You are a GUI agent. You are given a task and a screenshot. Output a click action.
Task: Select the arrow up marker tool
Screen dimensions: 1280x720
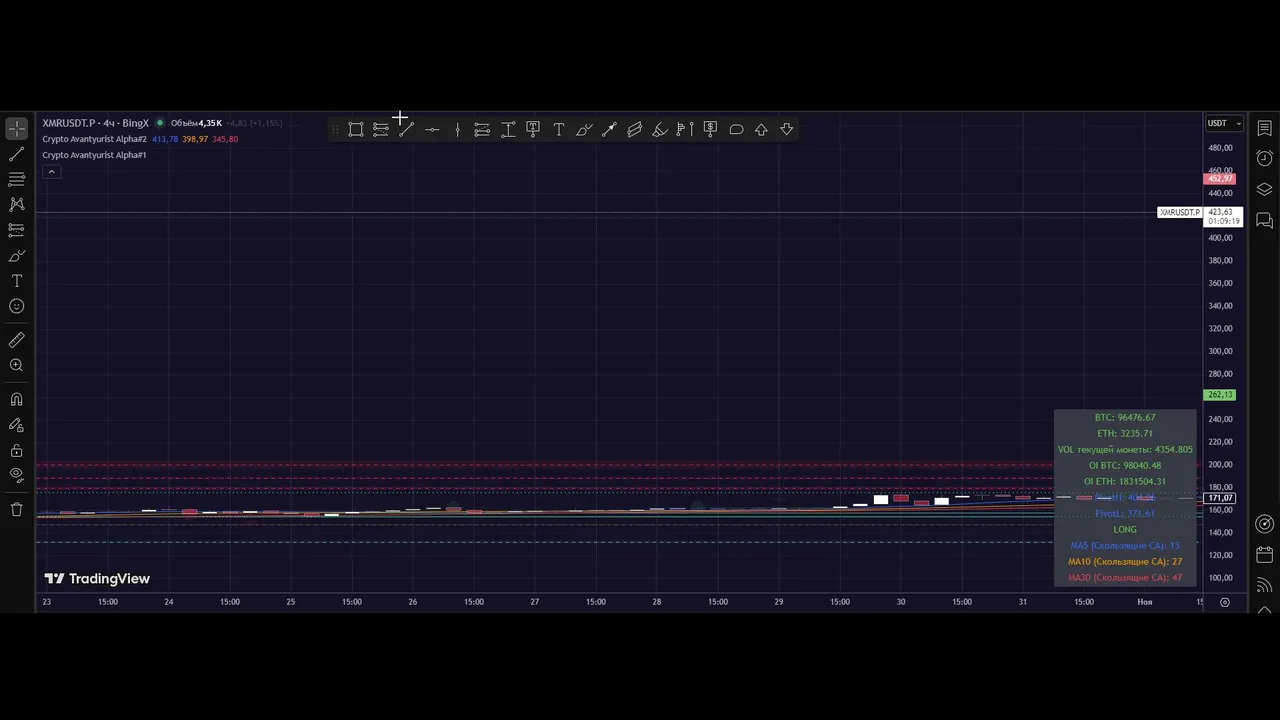pyautogui.click(x=761, y=129)
